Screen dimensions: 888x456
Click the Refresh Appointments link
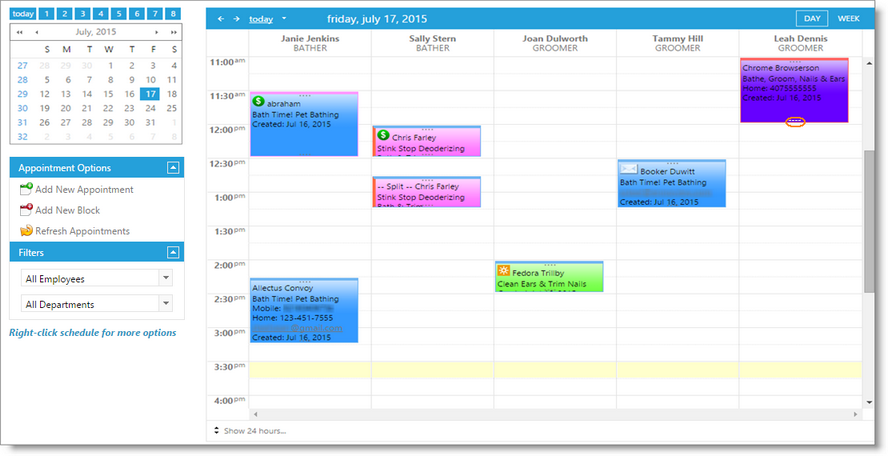[x=82, y=231]
